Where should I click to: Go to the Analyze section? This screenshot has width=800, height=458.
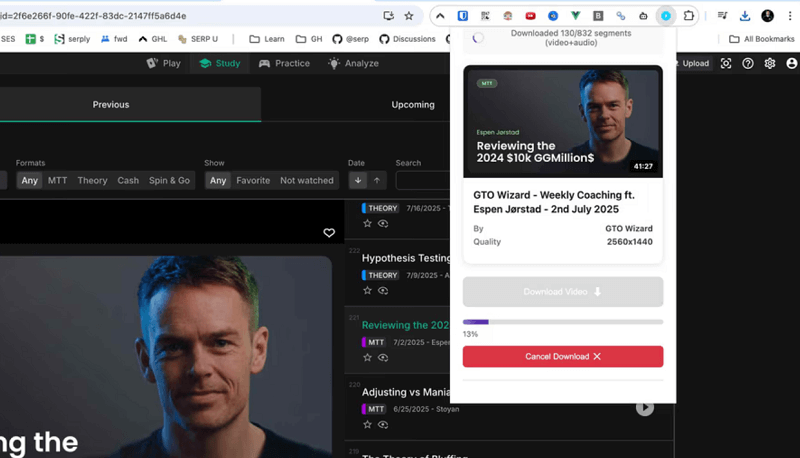tap(354, 63)
